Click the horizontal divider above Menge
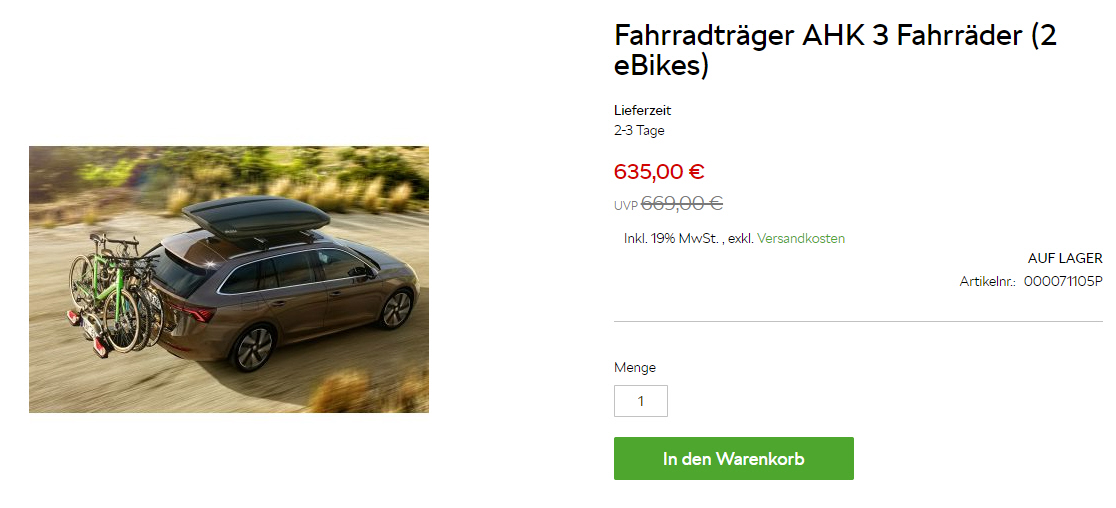Image resolution: width=1116 pixels, height=508 pixels. click(x=858, y=322)
